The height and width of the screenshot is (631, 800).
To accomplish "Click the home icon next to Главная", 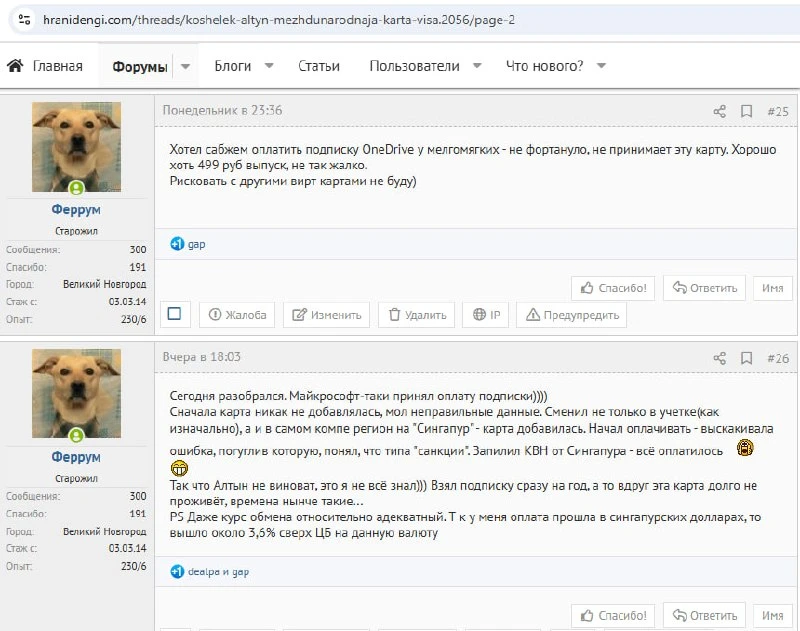I will (15, 66).
